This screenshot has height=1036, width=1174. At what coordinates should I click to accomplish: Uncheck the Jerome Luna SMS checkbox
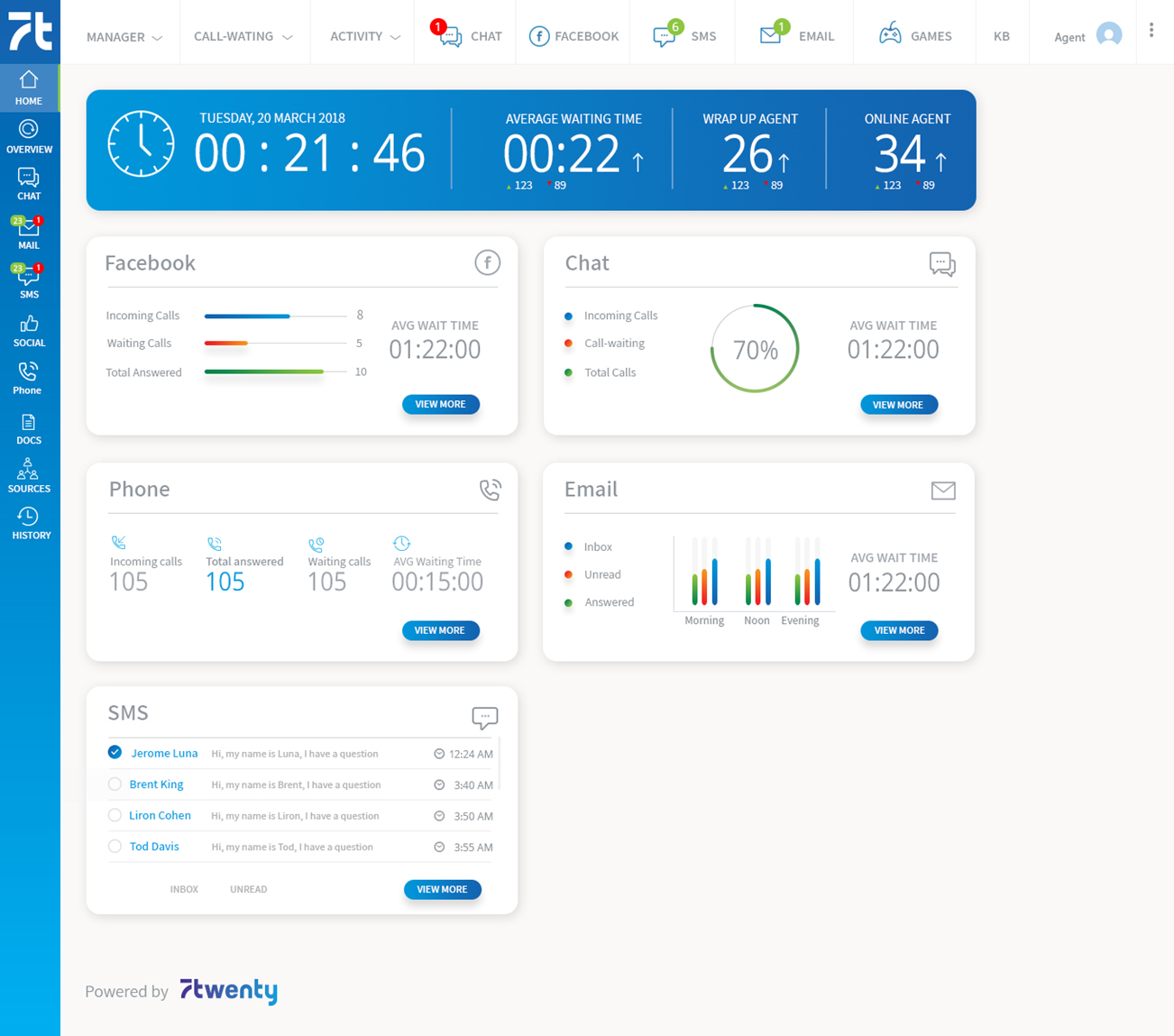[115, 752]
